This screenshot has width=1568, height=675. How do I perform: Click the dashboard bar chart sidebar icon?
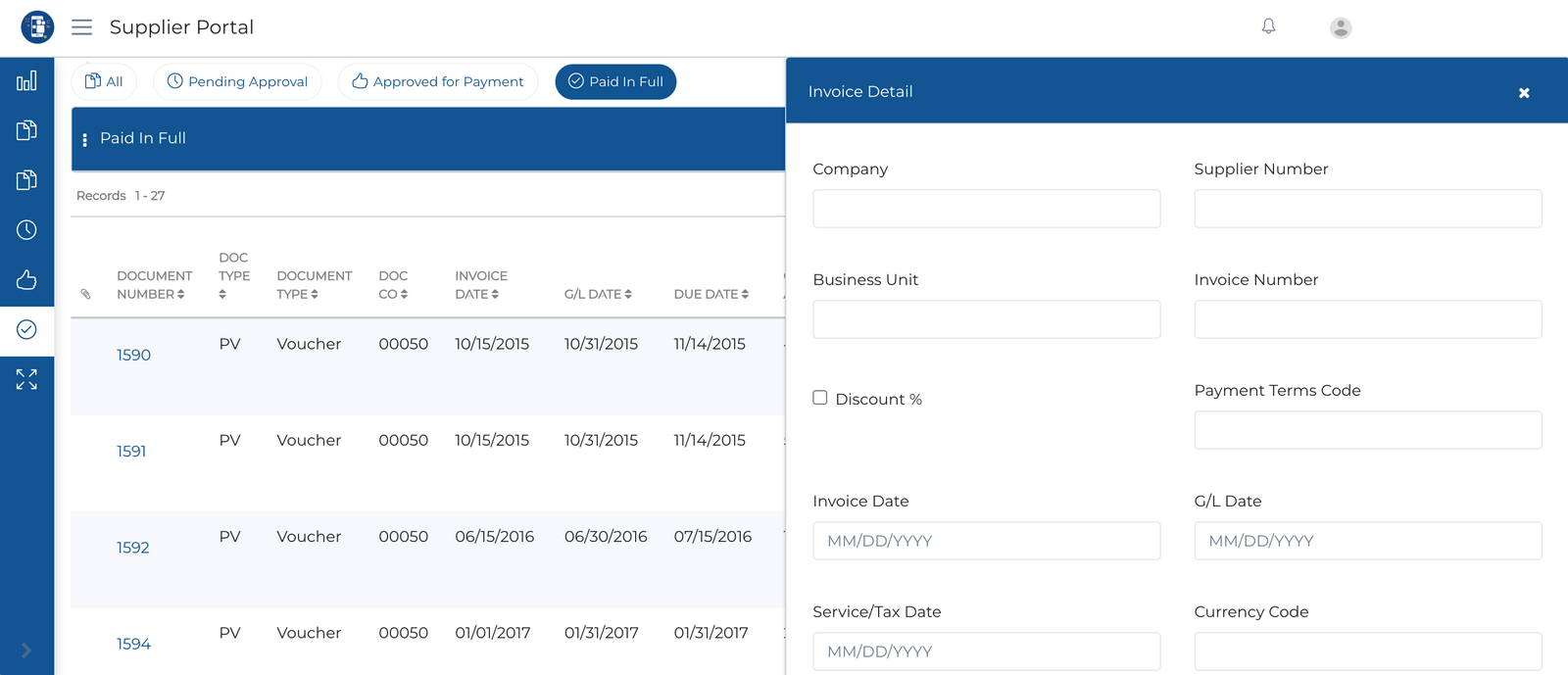coord(26,81)
